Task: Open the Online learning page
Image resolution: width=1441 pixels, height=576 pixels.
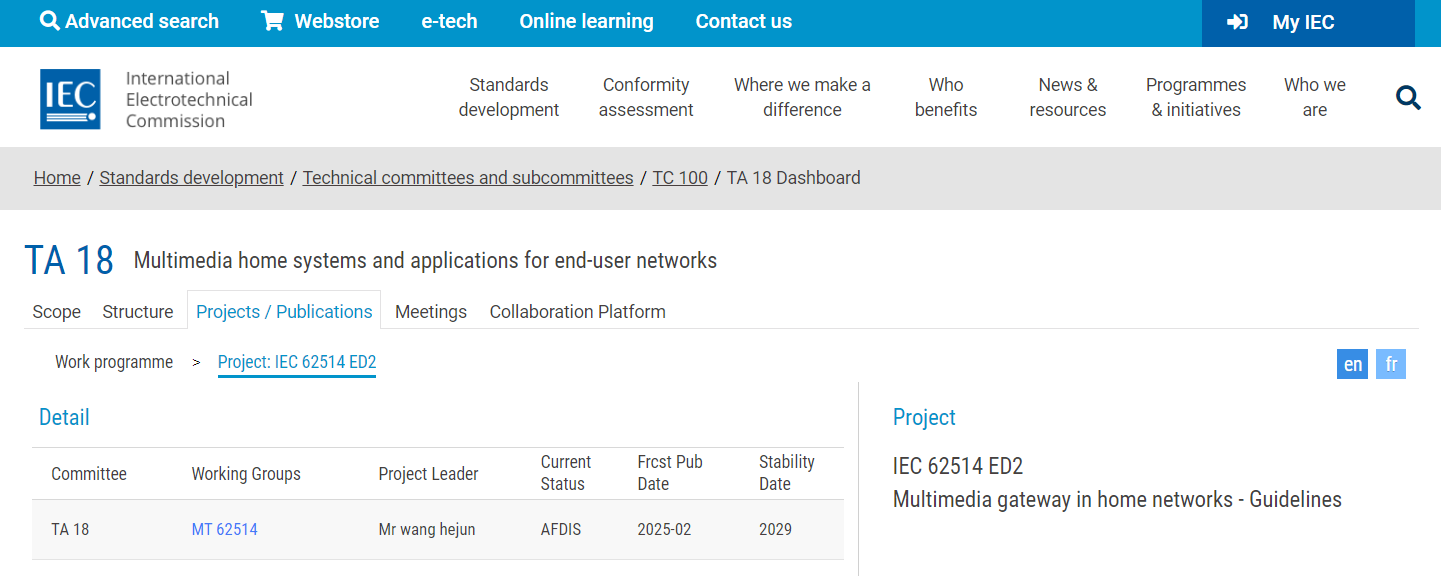Action: (586, 21)
